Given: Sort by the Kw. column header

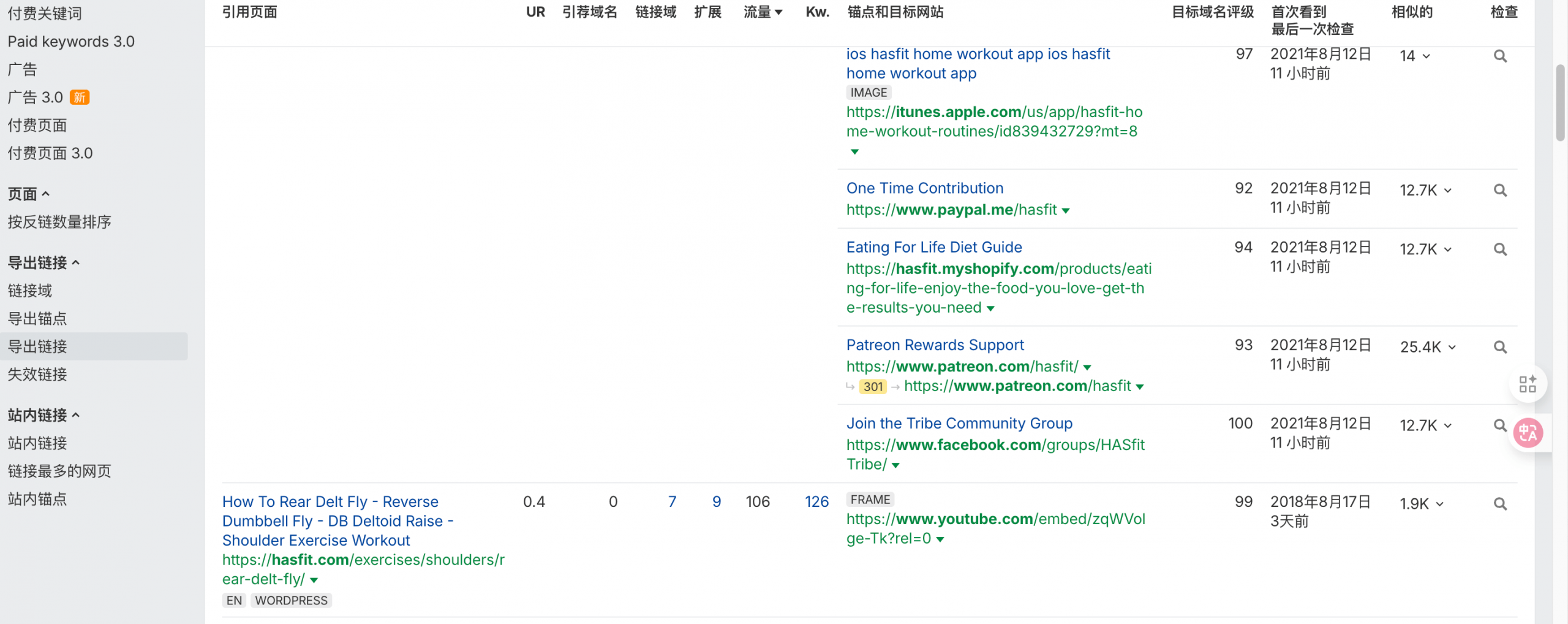Looking at the screenshot, I should tap(817, 12).
